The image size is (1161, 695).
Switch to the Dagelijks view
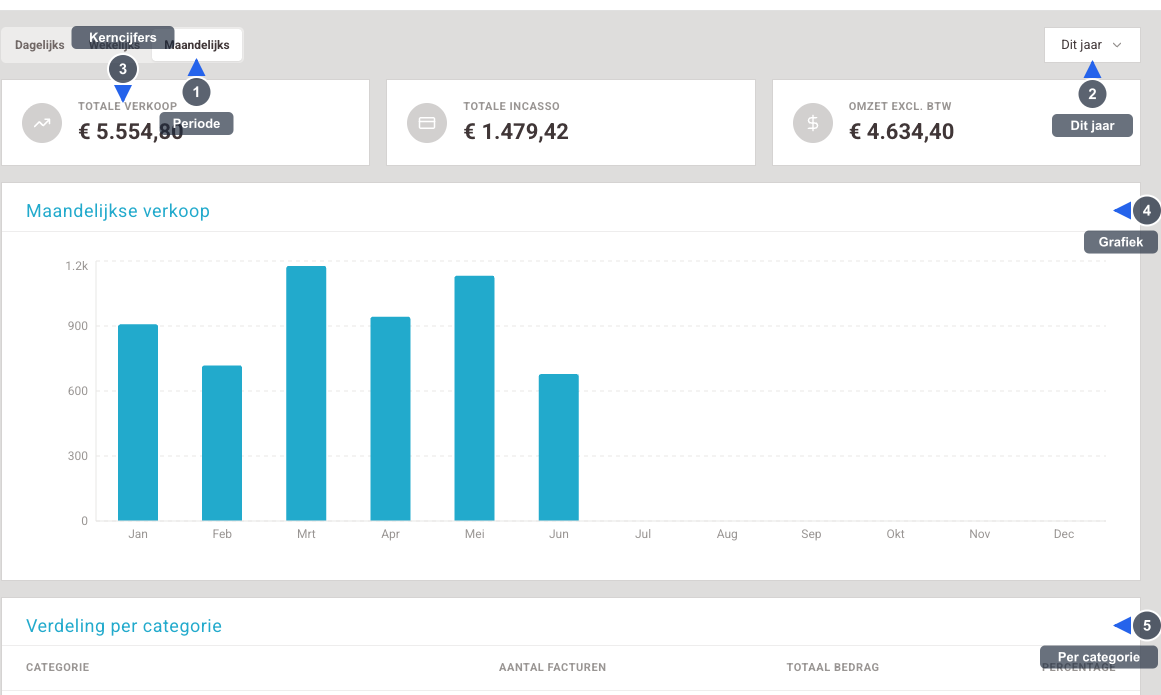(x=40, y=45)
